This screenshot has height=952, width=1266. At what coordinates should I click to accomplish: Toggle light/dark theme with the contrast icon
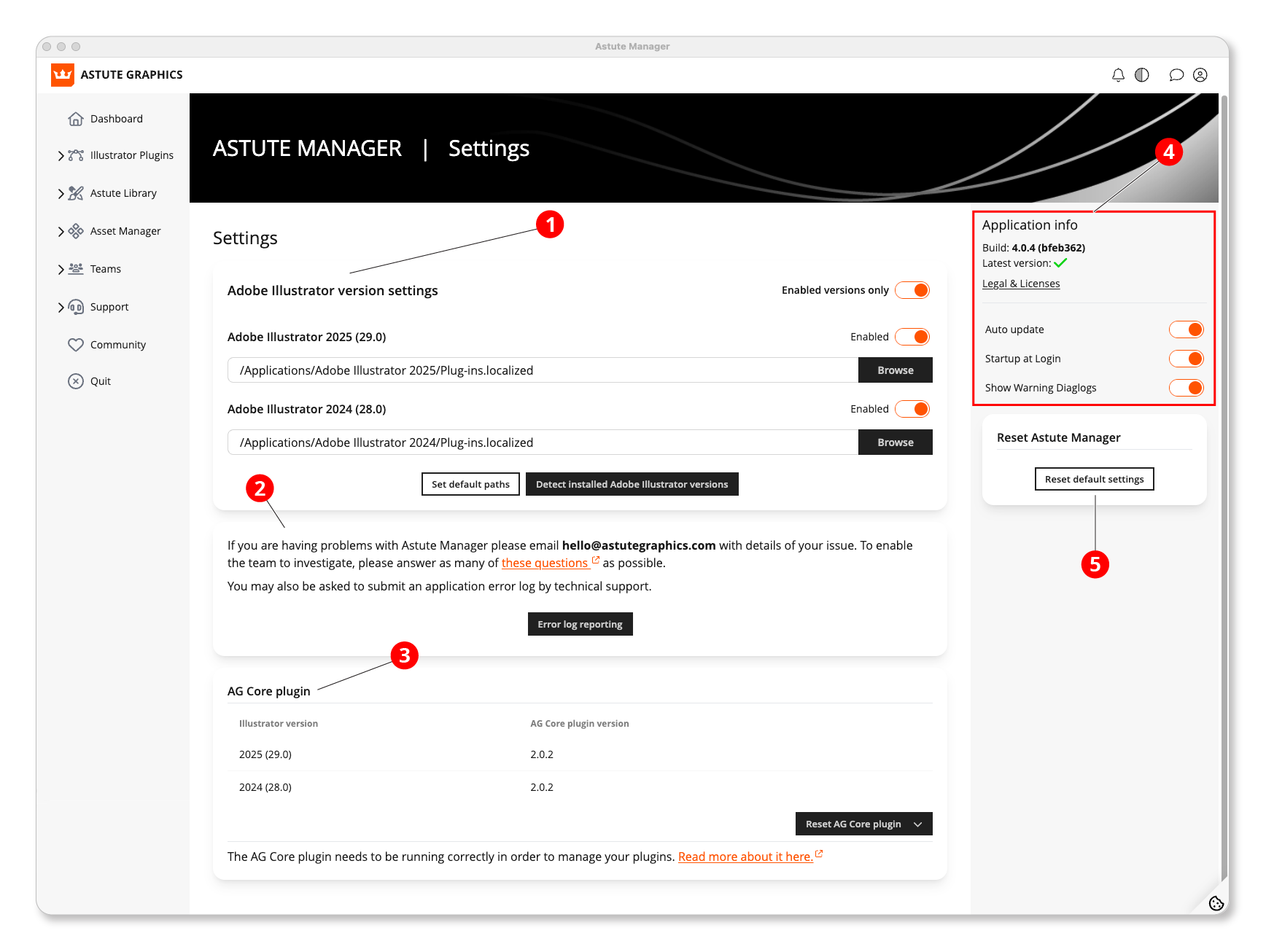click(x=1142, y=74)
